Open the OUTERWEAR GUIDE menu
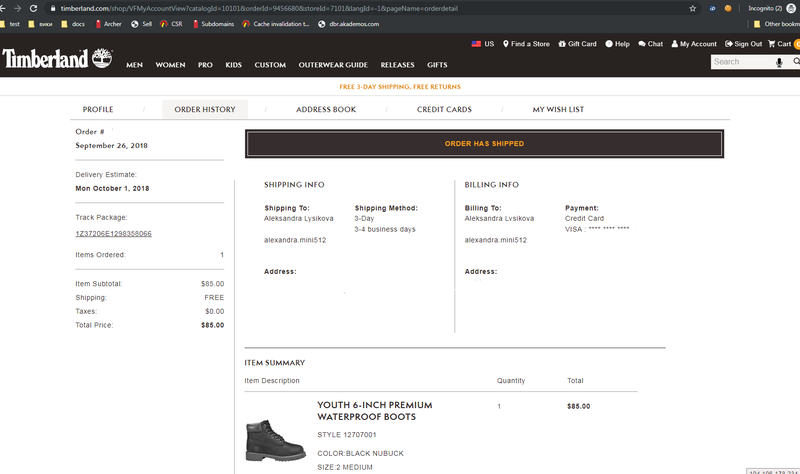 pyautogui.click(x=332, y=65)
